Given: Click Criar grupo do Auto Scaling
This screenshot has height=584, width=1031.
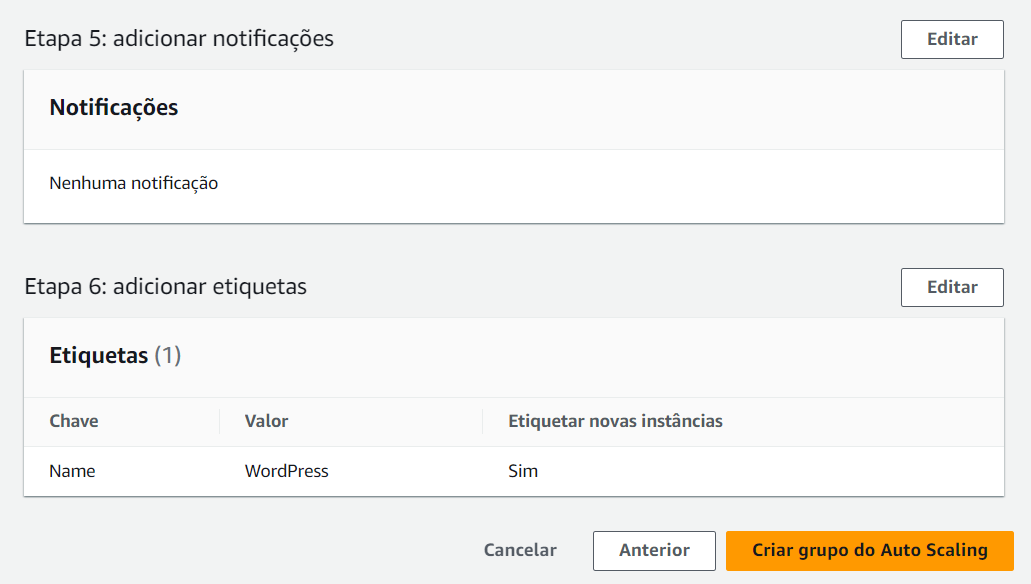Looking at the screenshot, I should [x=868, y=550].
